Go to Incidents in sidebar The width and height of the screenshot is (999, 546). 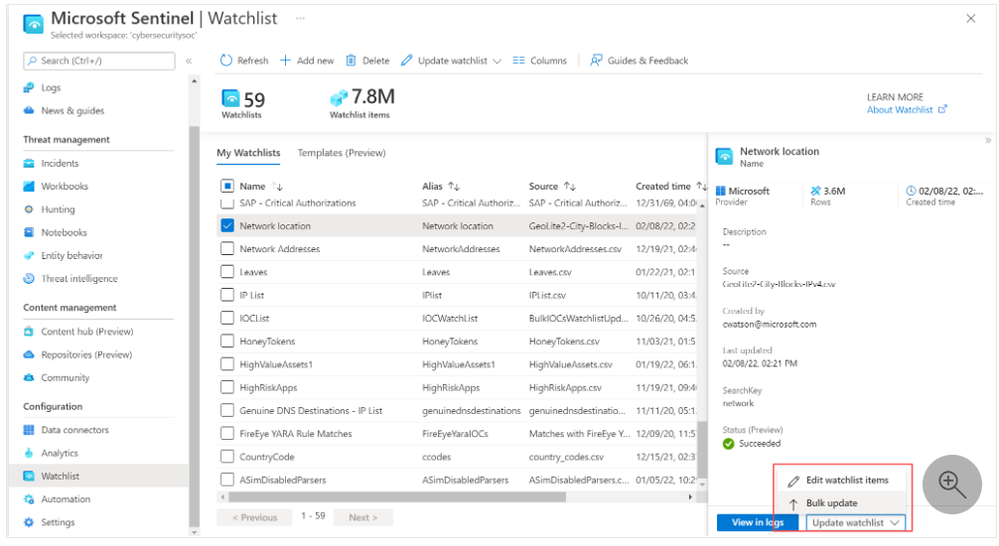(60, 163)
